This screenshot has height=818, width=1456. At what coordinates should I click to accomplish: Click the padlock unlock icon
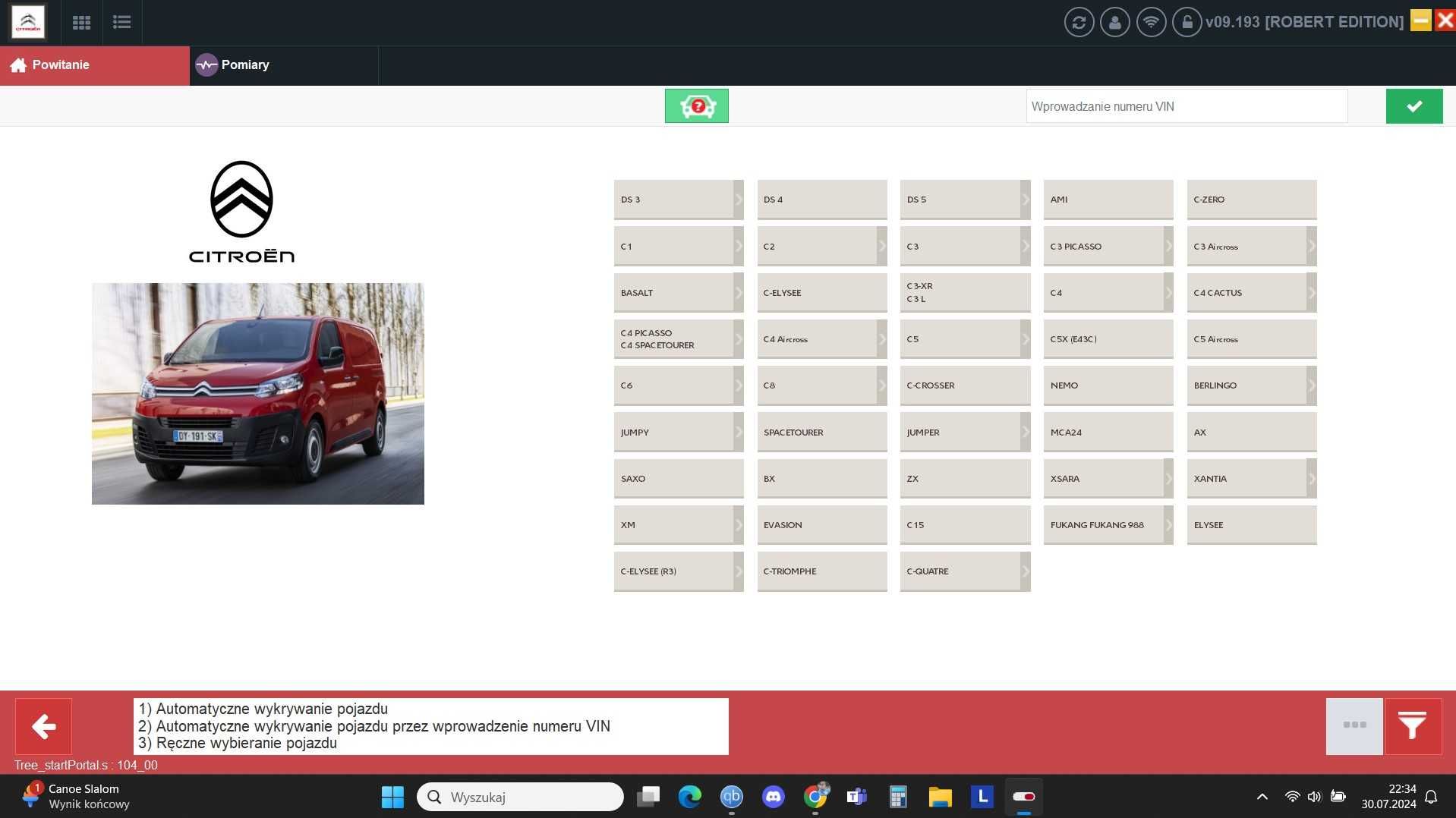tap(1187, 22)
